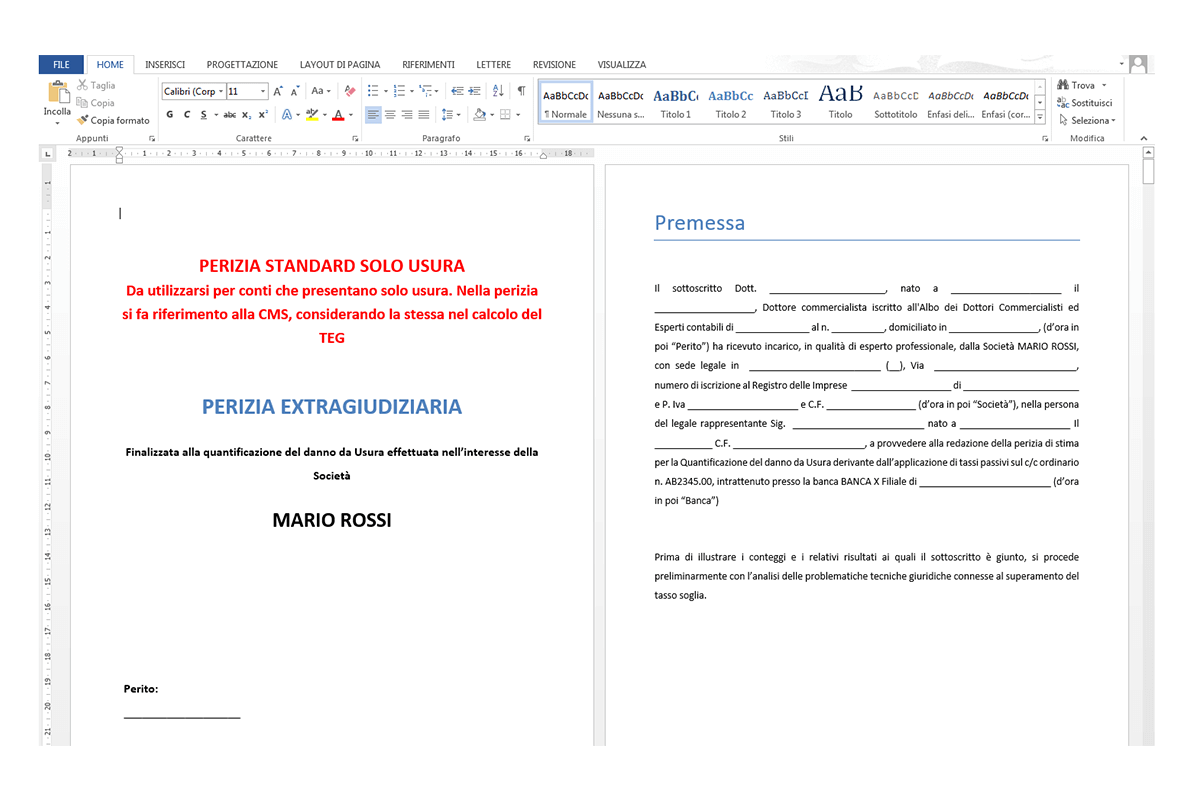1193x800 pixels.
Task: Switch to REVISIONE tab
Action: tap(554, 65)
